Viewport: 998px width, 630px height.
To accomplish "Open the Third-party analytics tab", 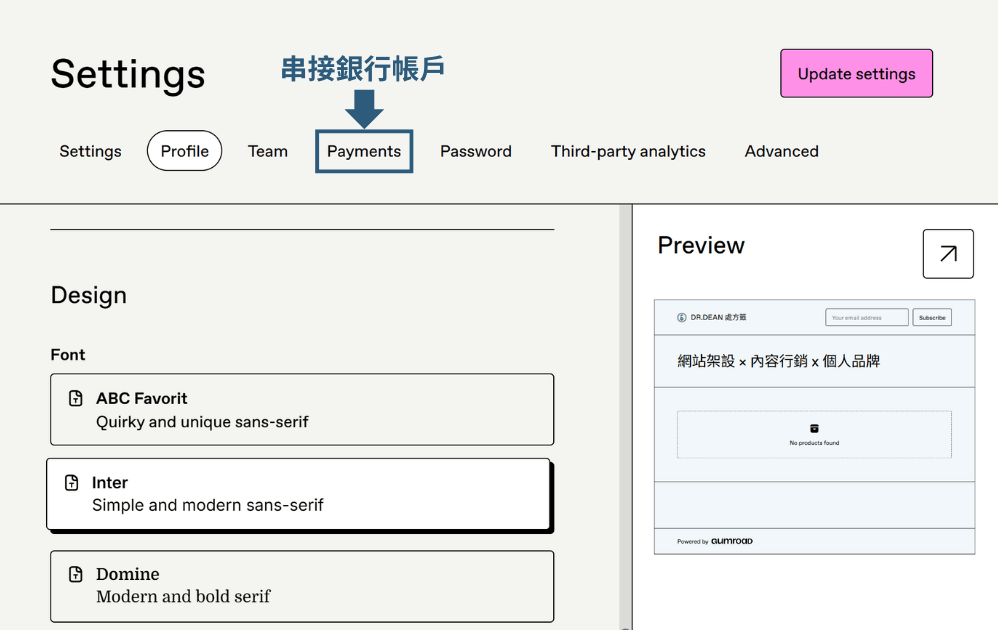I will click(628, 151).
